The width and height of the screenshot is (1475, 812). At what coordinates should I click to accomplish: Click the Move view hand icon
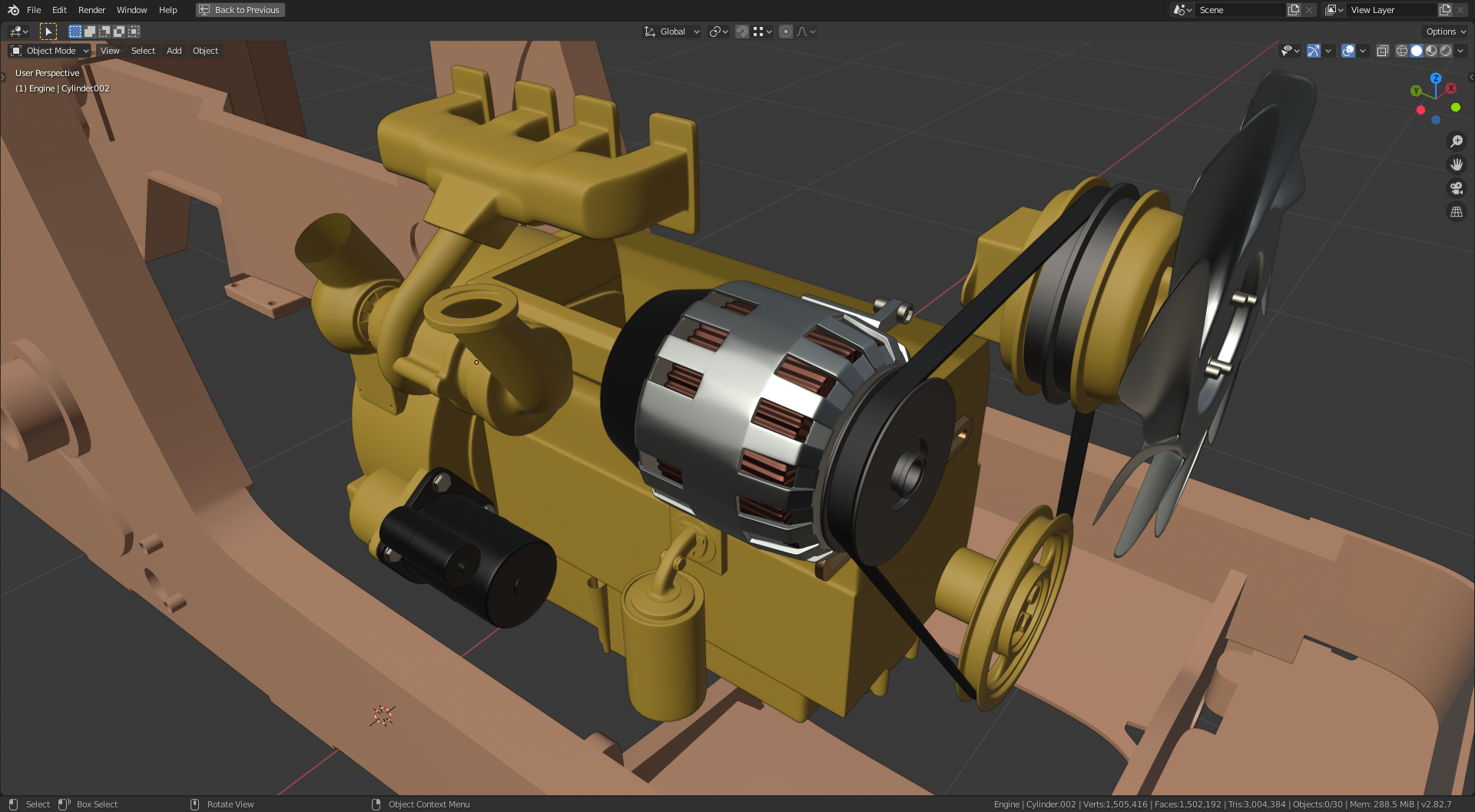click(x=1456, y=164)
